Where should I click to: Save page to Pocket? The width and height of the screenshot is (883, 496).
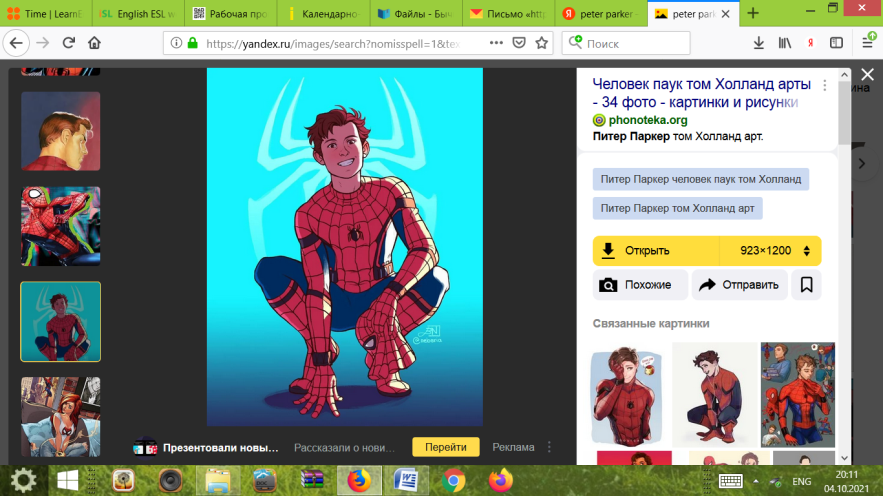(x=519, y=43)
